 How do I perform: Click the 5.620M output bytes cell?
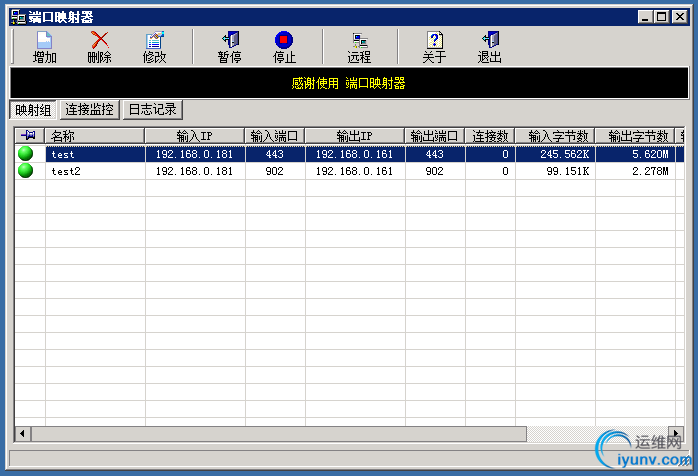(635, 154)
